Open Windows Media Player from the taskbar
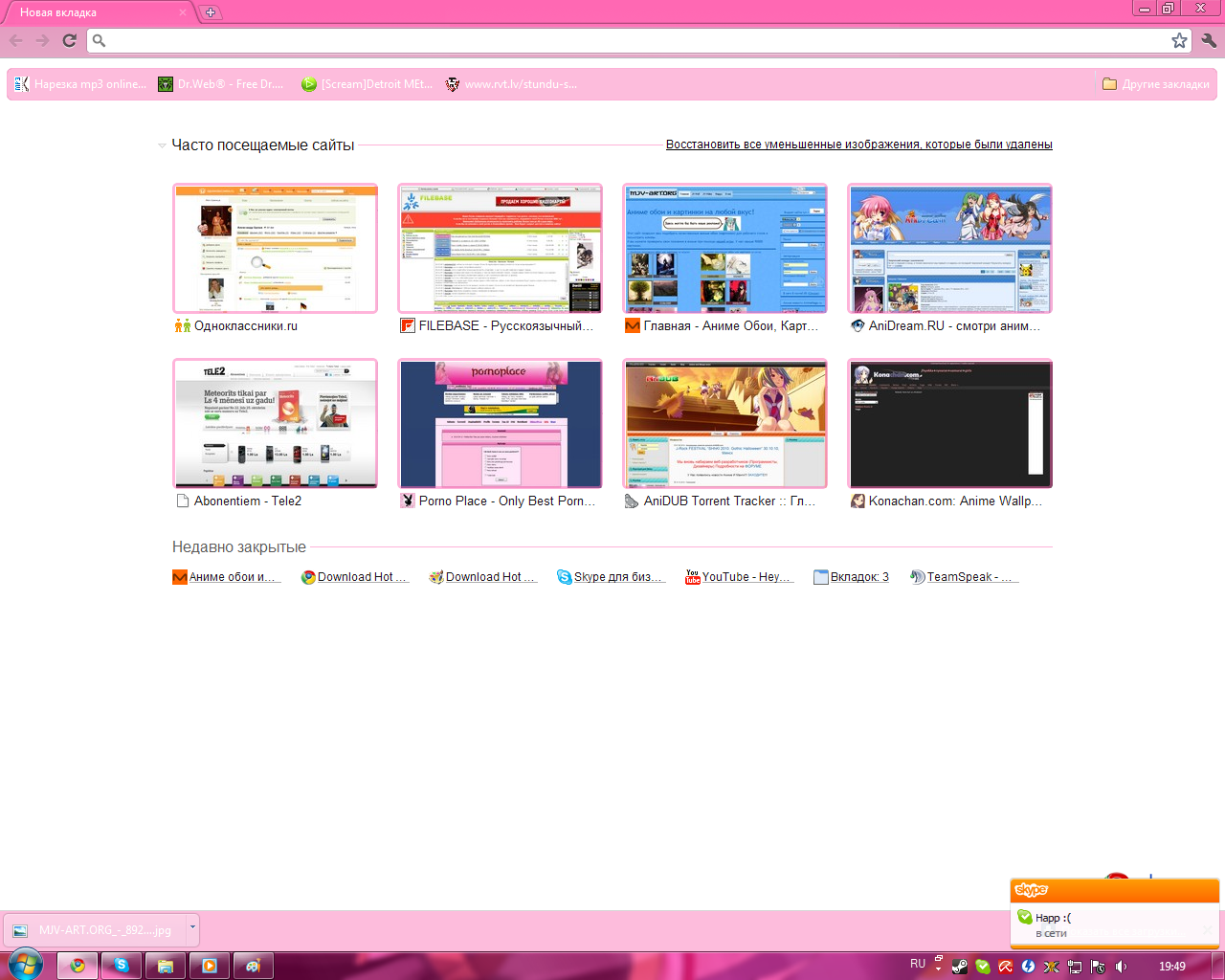This screenshot has width=1225, height=980. click(x=210, y=966)
